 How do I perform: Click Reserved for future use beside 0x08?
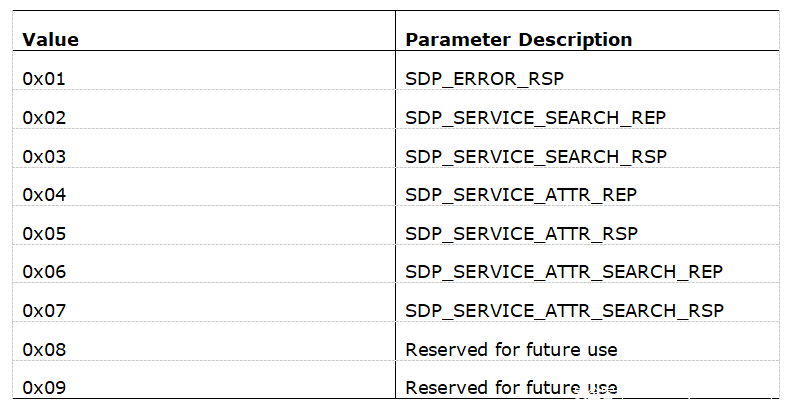511,349
